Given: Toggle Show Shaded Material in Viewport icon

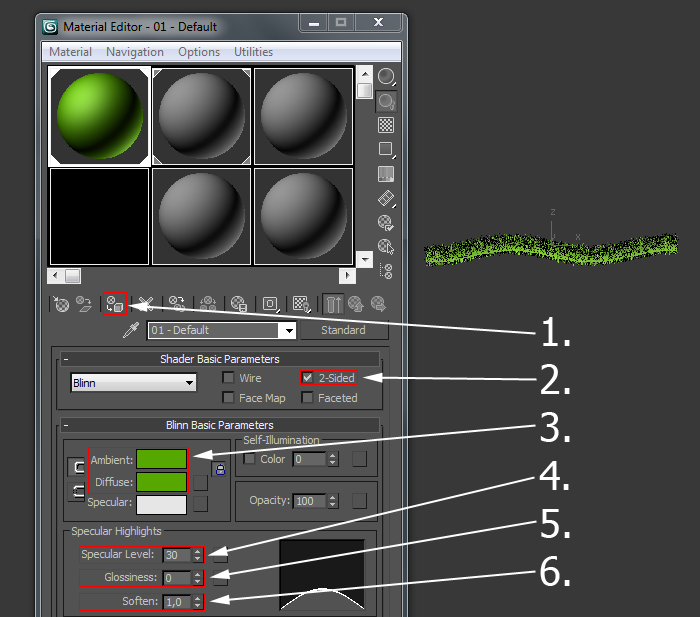Looking at the screenshot, I should tap(301, 304).
